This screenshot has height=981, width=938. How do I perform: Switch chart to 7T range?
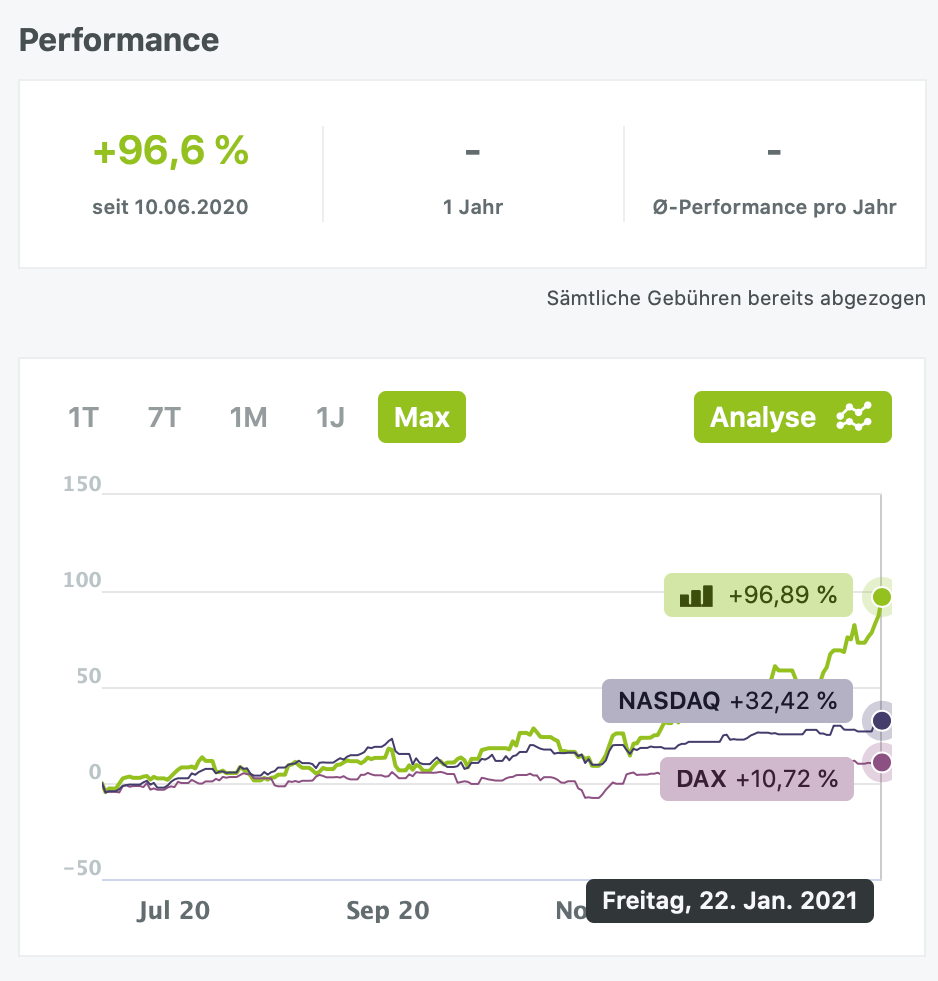coord(164,417)
